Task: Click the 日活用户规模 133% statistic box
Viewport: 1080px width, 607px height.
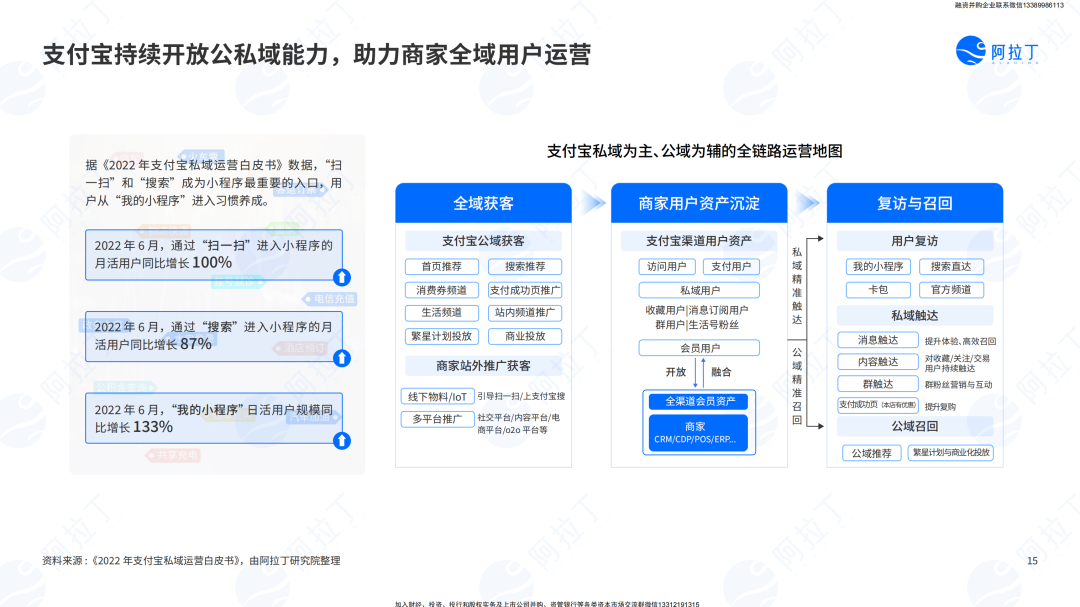Action: click(x=214, y=418)
